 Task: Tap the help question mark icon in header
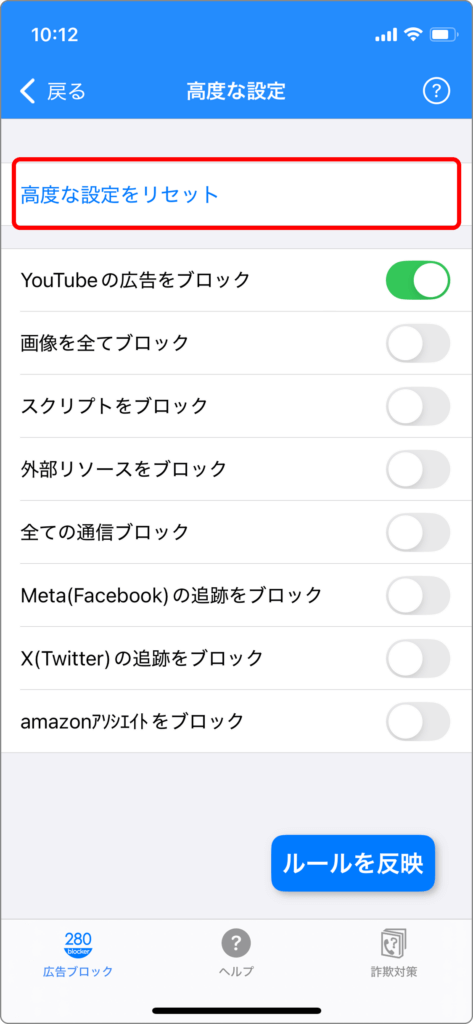[x=436, y=91]
